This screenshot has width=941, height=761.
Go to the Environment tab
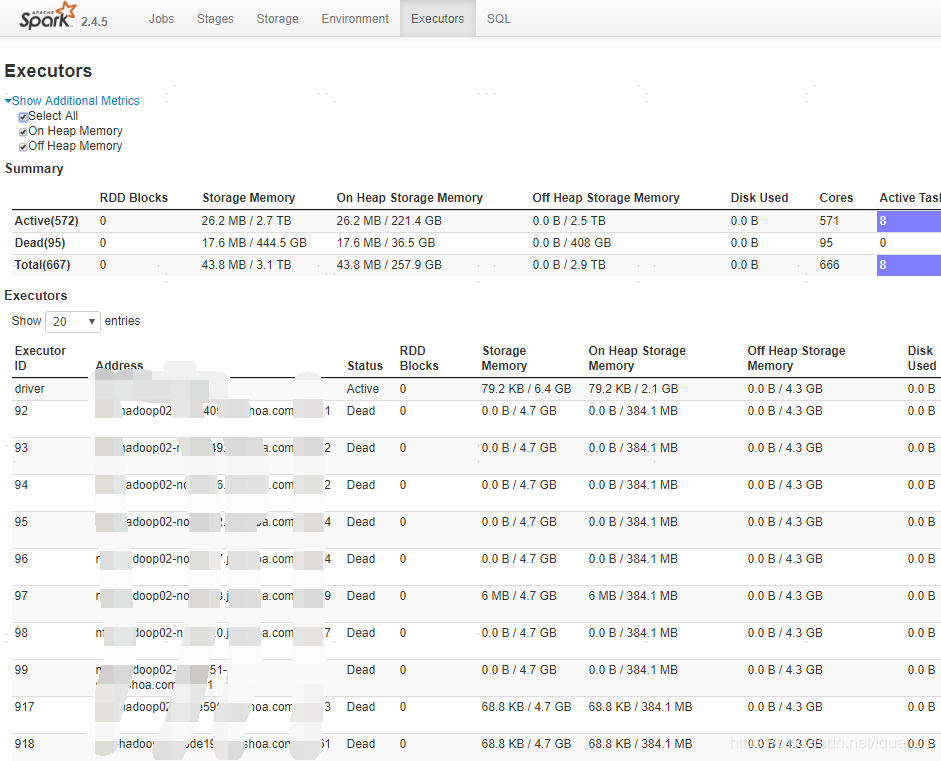(x=355, y=19)
